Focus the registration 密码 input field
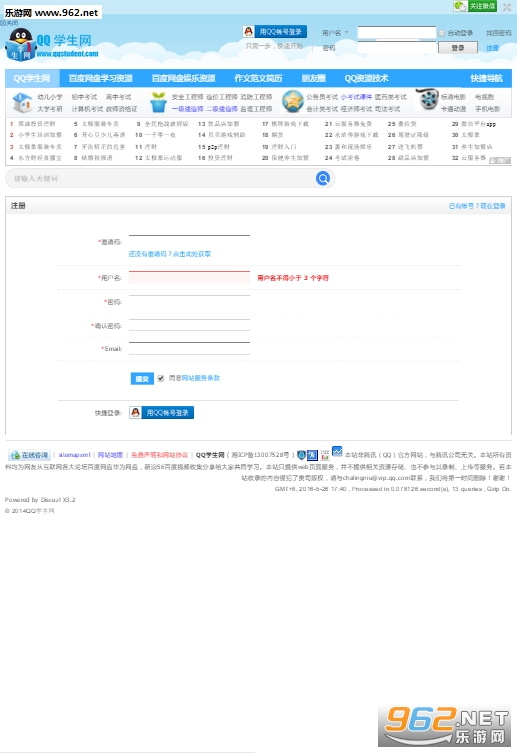Screen dimensions: 517x753 (189, 302)
